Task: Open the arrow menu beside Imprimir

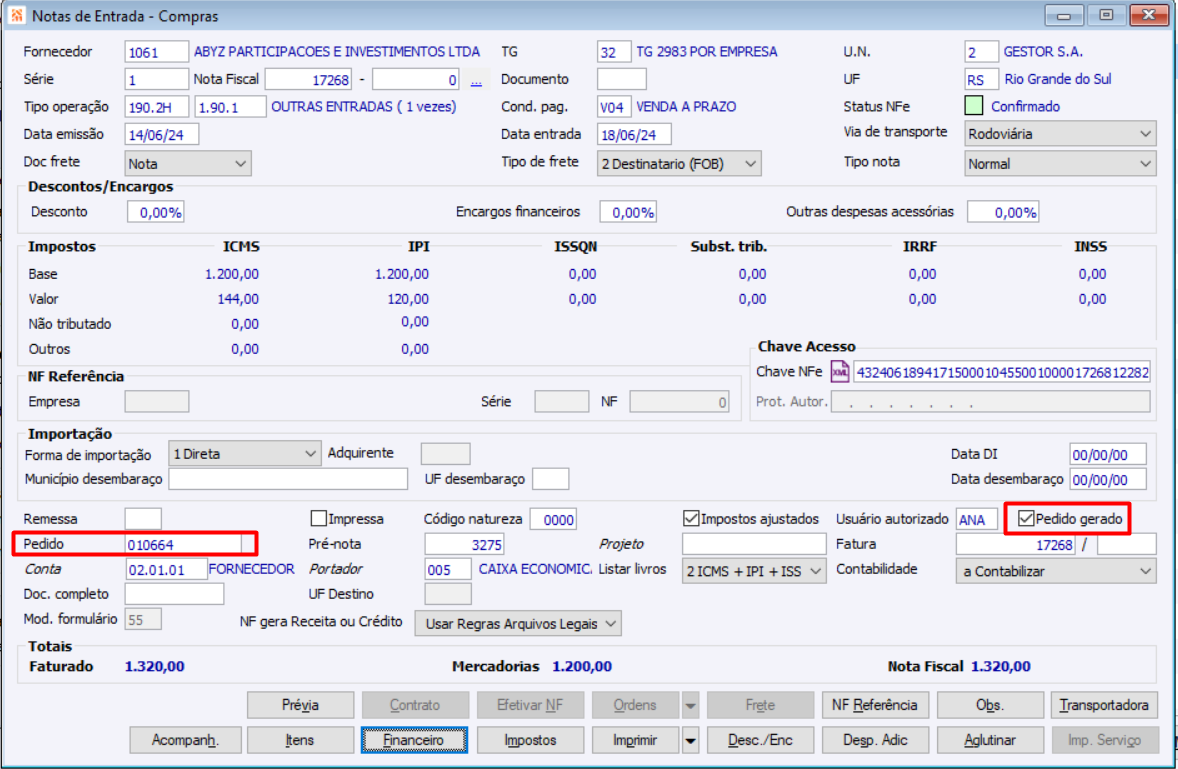Action: (x=690, y=740)
